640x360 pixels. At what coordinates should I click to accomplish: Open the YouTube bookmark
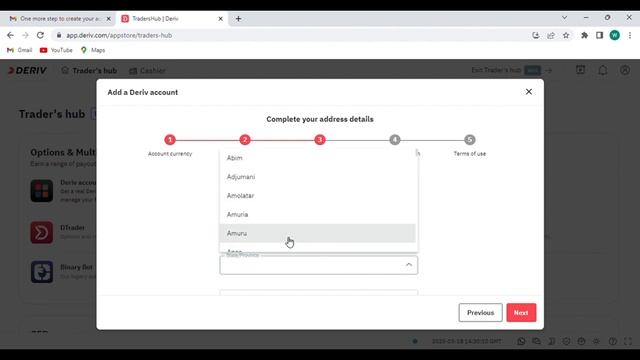pyautogui.click(x=56, y=50)
